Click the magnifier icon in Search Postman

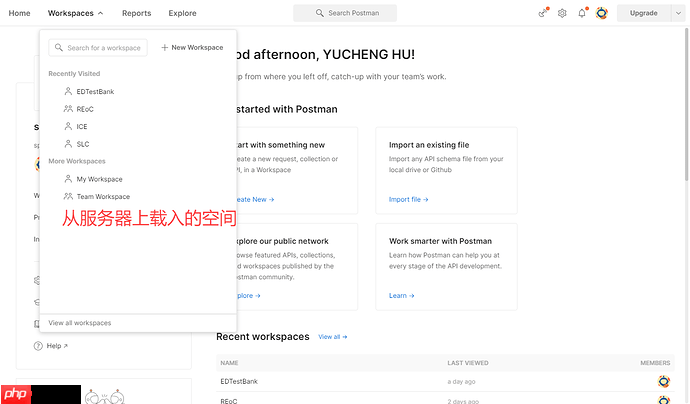tap(319, 13)
